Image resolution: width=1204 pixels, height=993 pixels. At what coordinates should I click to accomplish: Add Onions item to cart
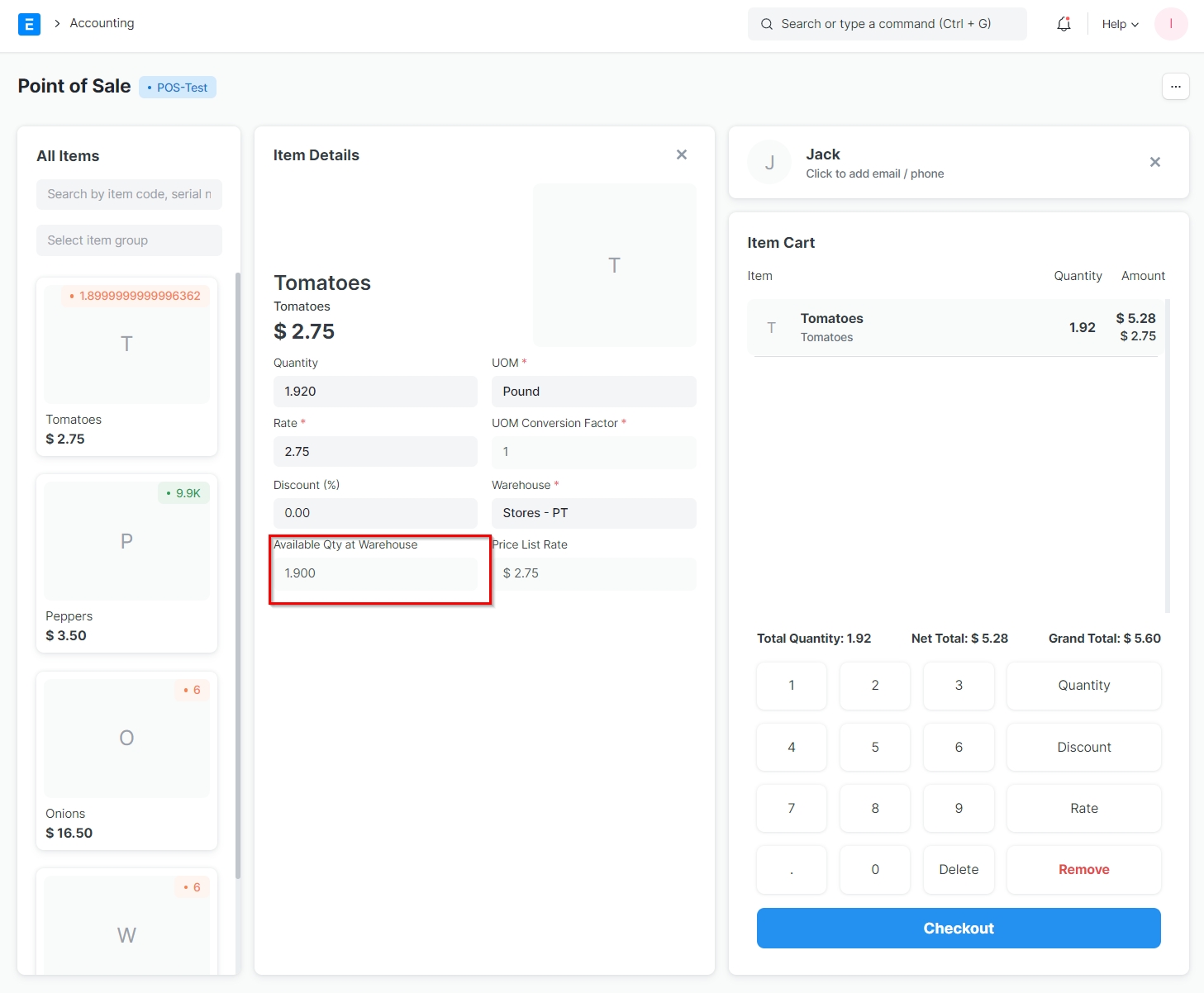coord(126,760)
